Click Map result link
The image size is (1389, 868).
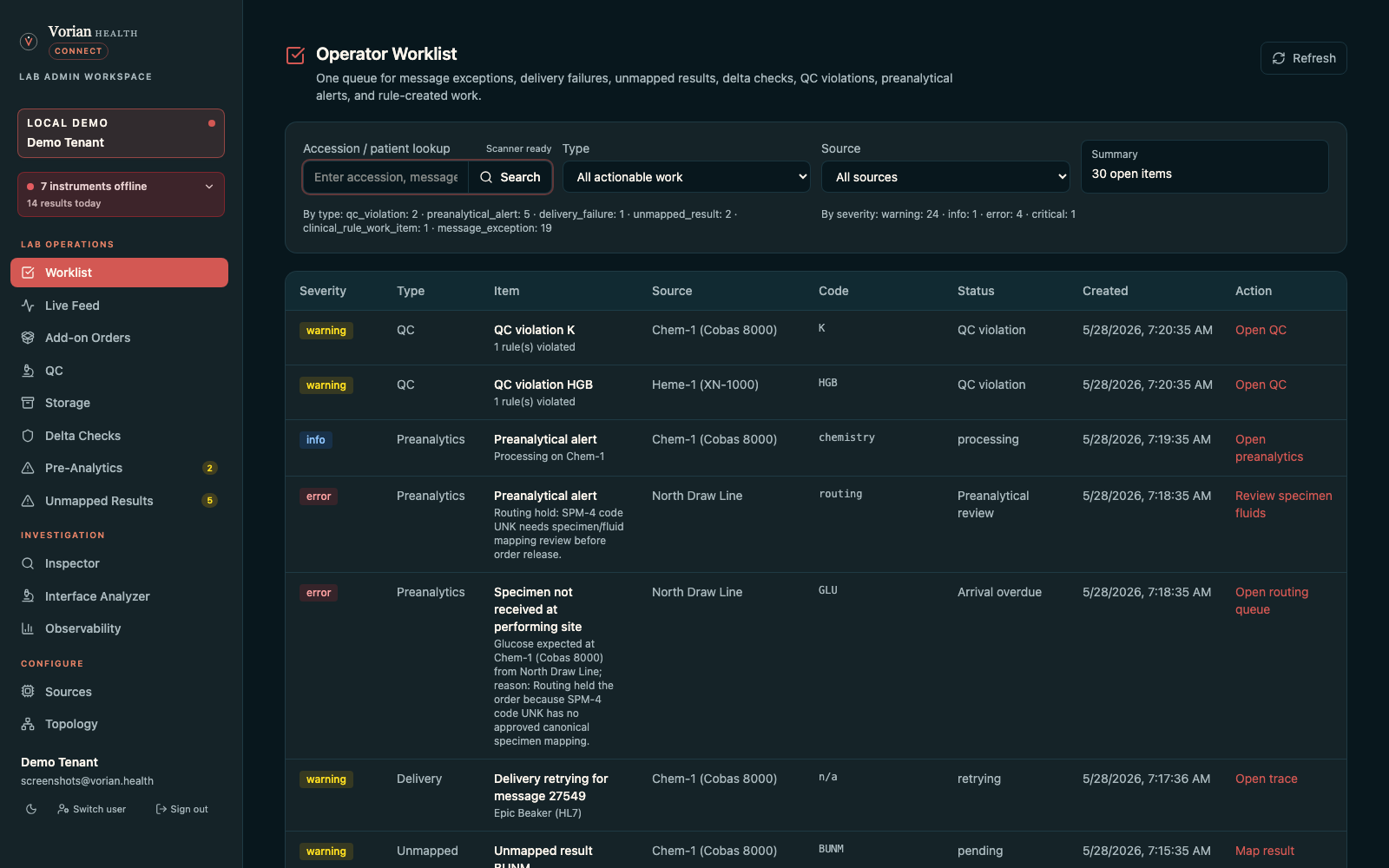pyautogui.click(x=1264, y=851)
